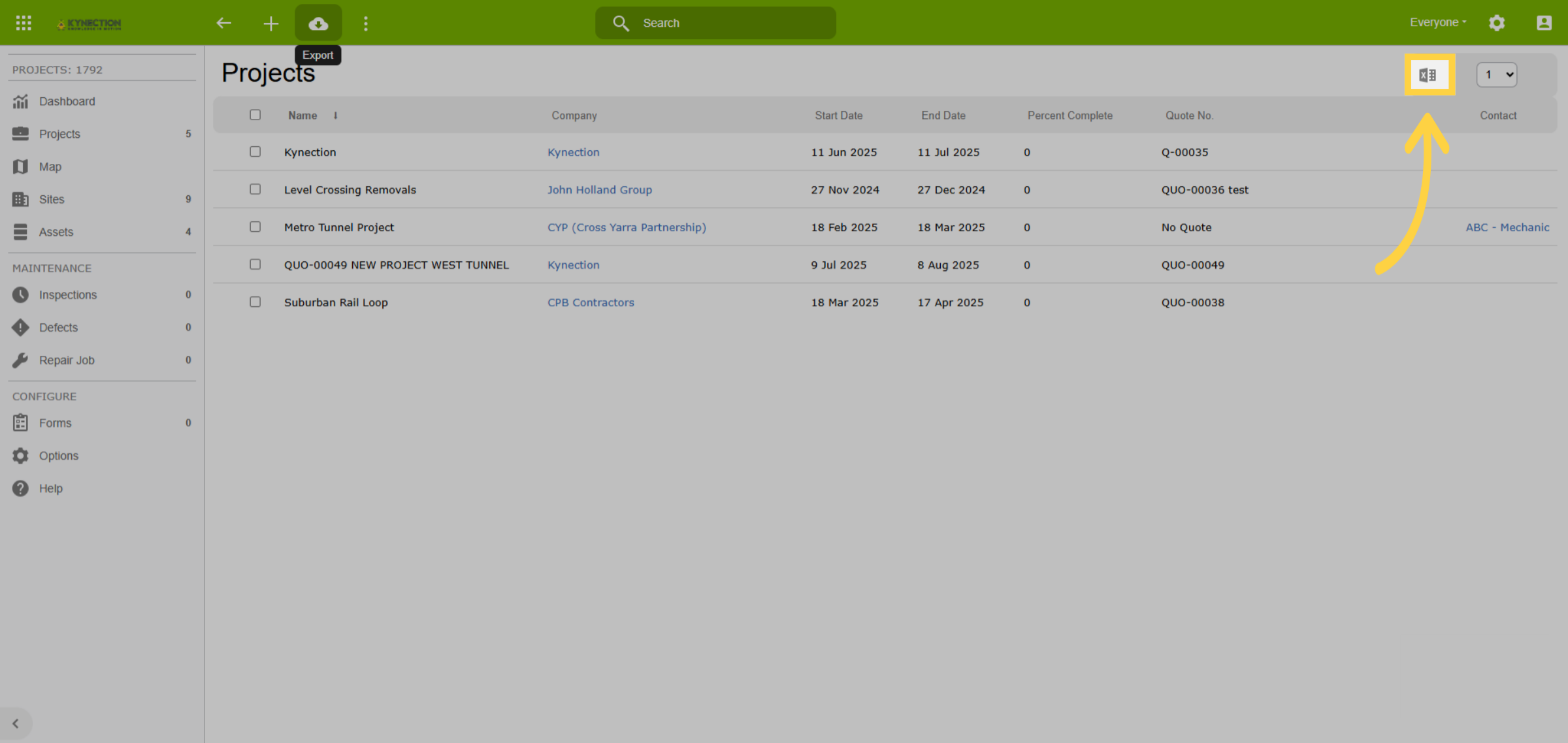Sort by Percent Complete column

click(1070, 116)
